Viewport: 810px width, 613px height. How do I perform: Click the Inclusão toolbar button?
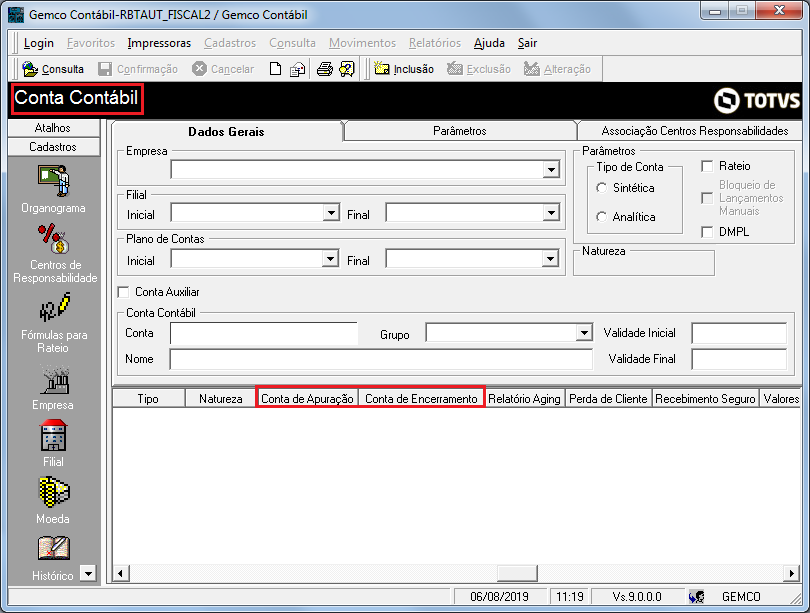pos(404,69)
